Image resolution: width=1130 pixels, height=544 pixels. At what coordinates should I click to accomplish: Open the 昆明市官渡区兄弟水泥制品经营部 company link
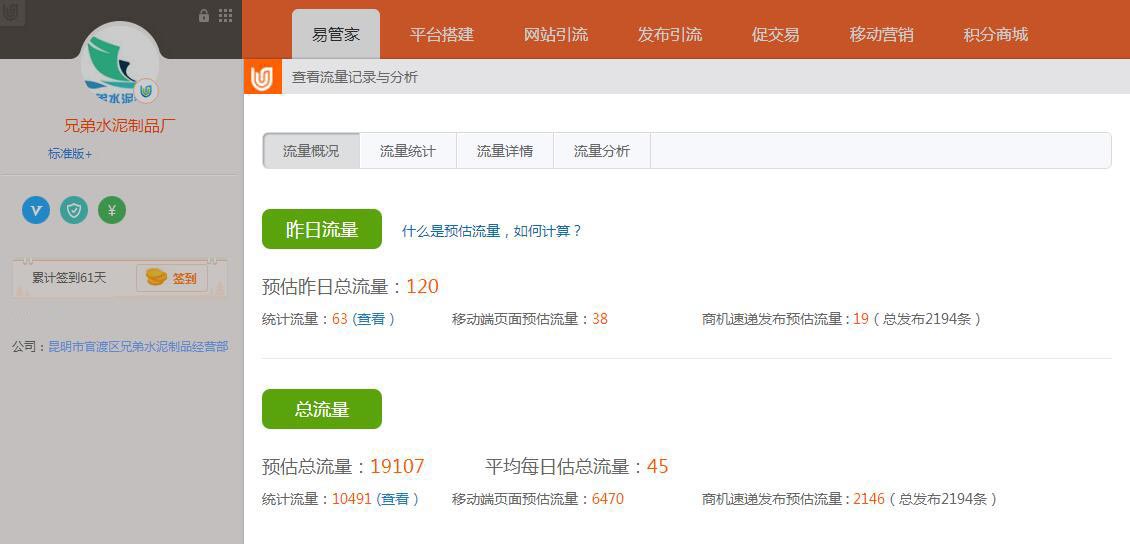138,347
